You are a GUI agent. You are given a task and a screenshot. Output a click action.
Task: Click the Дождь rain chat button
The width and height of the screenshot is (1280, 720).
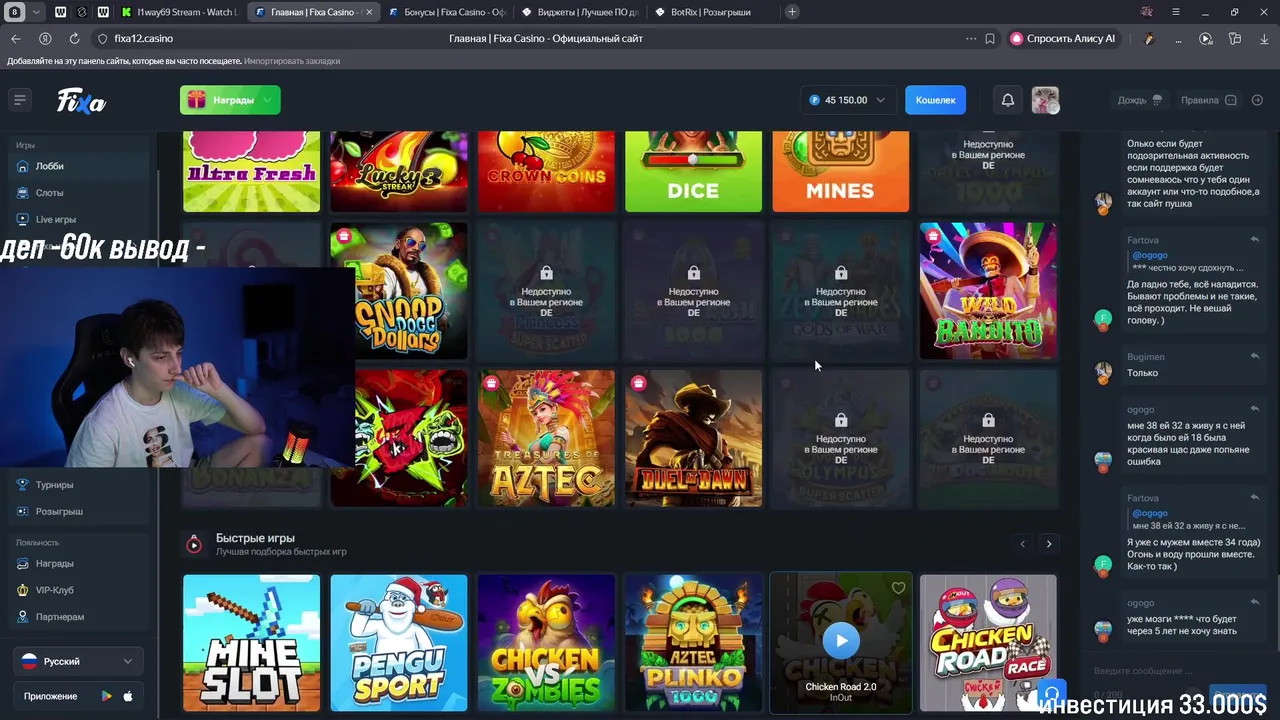[x=1140, y=100]
